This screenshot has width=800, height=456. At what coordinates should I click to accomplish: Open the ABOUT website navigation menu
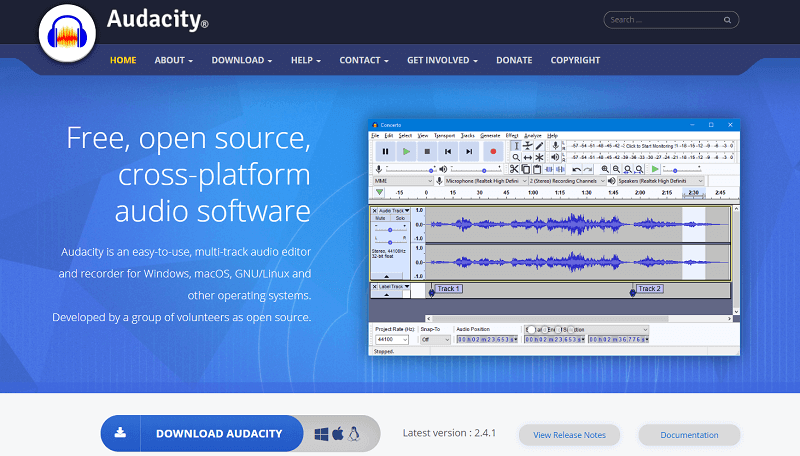pyautogui.click(x=173, y=60)
